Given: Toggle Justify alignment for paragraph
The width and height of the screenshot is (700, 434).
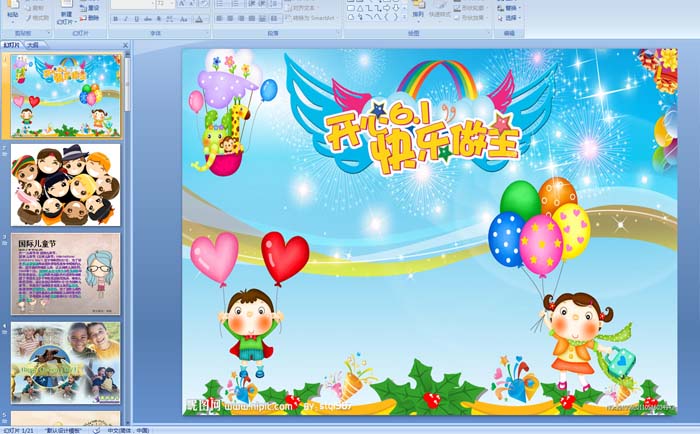Looking at the screenshot, I should click(x=252, y=18).
